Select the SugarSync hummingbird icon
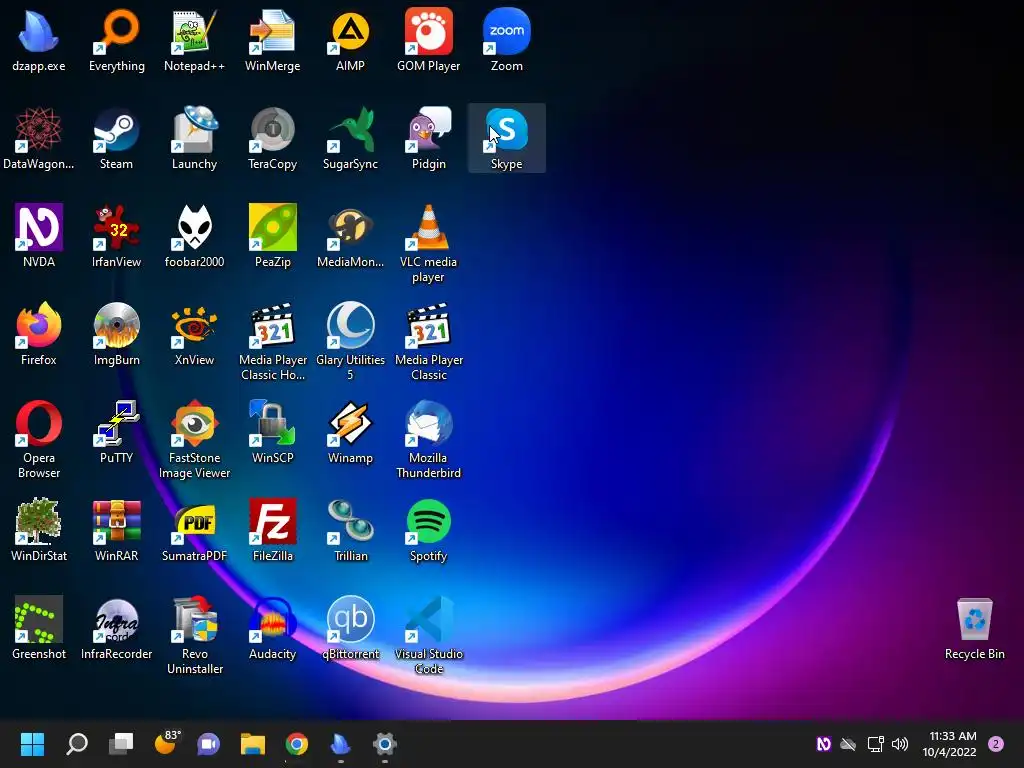The image size is (1024, 768). pyautogui.click(x=350, y=137)
